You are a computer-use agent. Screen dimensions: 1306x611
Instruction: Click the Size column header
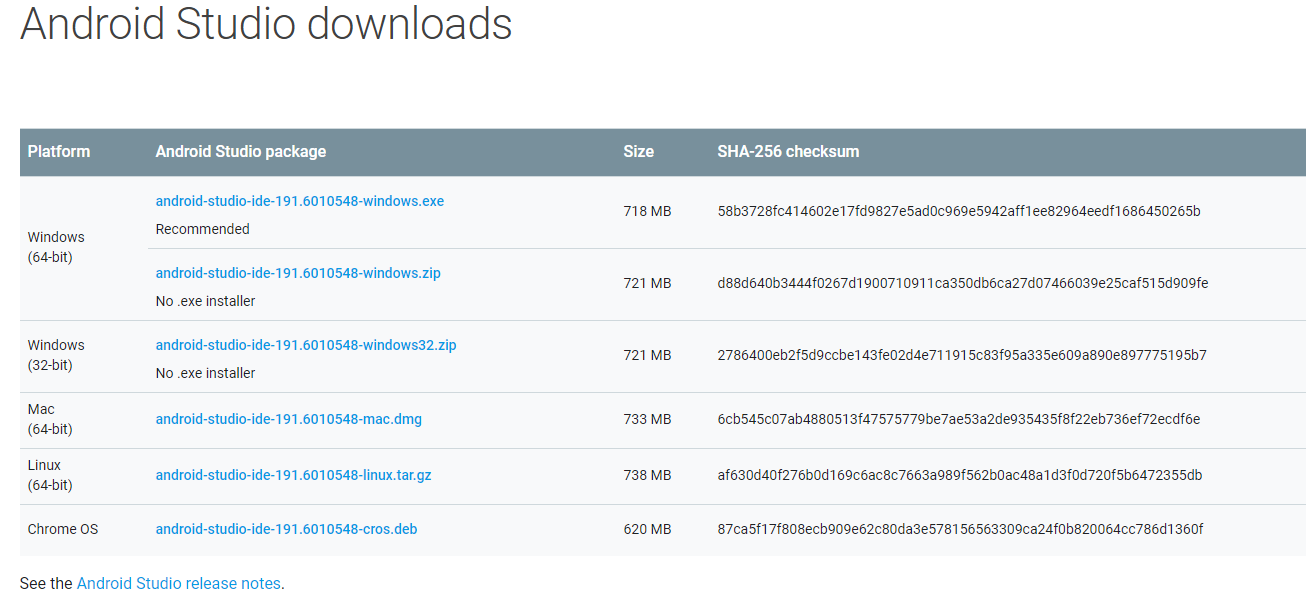click(637, 151)
